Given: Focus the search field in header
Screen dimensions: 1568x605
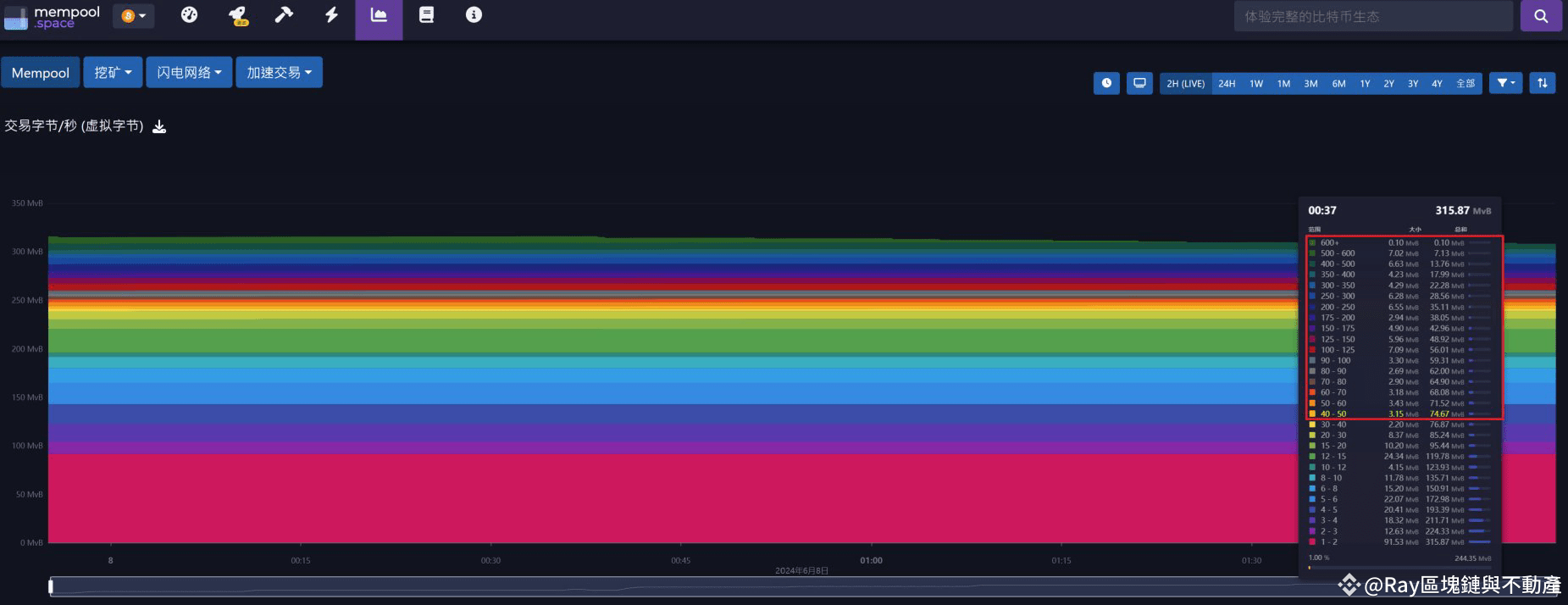Looking at the screenshot, I should (x=1373, y=16).
